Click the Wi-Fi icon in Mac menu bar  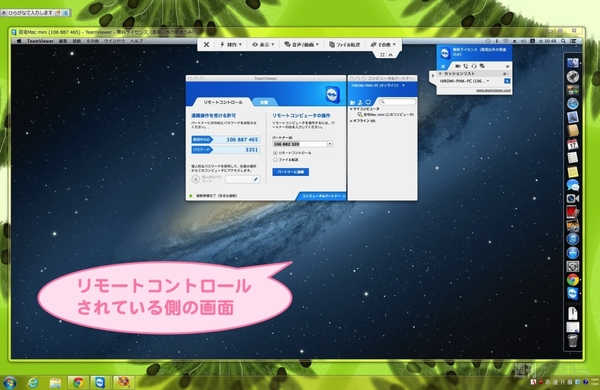pyautogui.click(x=506, y=41)
